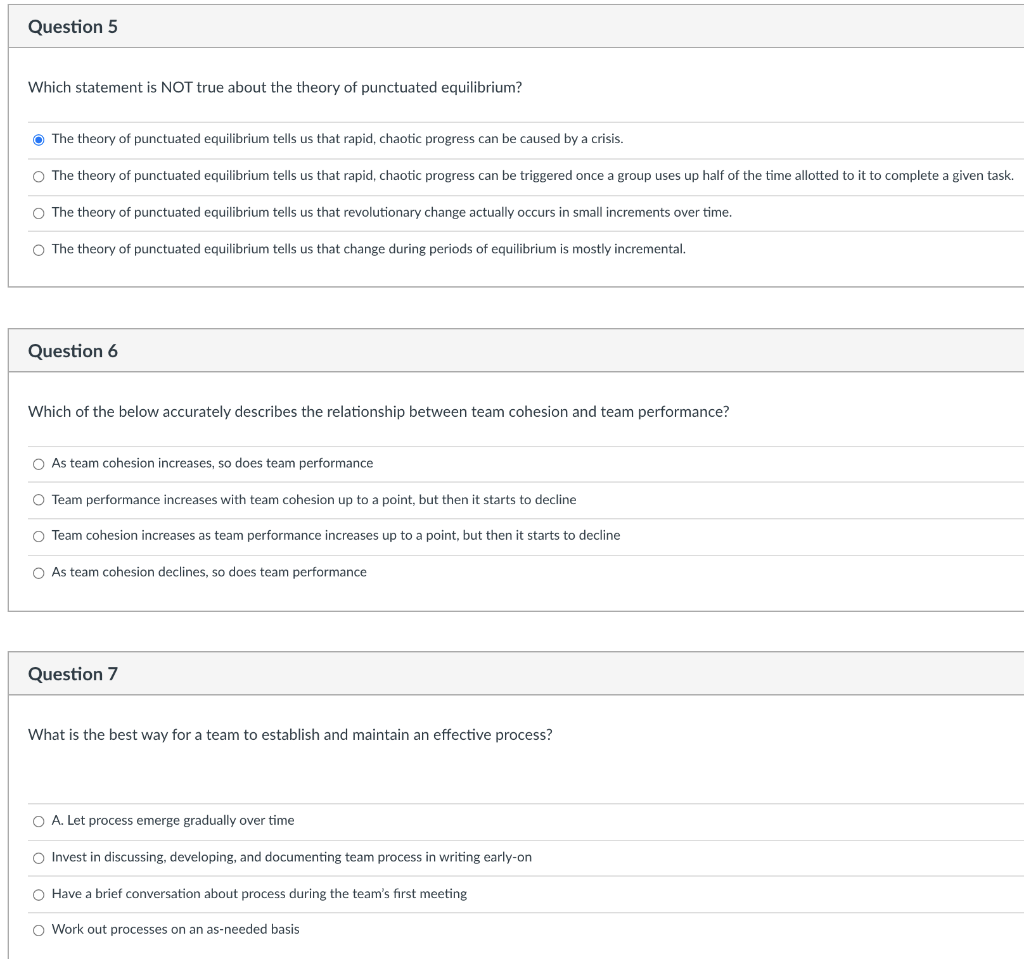1024x959 pixels.
Task: Click the team cohesion question prompt text
Action: click(378, 412)
